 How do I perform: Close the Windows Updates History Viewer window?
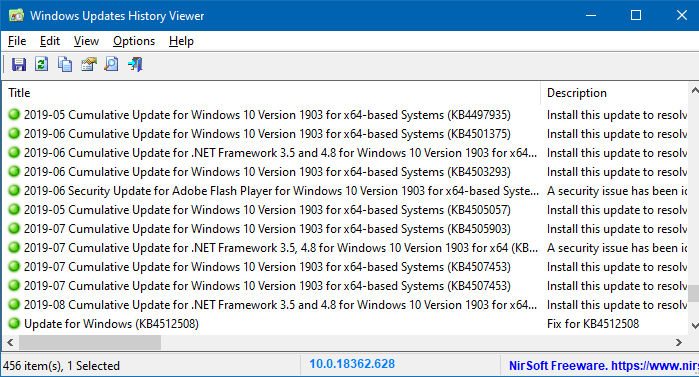click(x=682, y=15)
